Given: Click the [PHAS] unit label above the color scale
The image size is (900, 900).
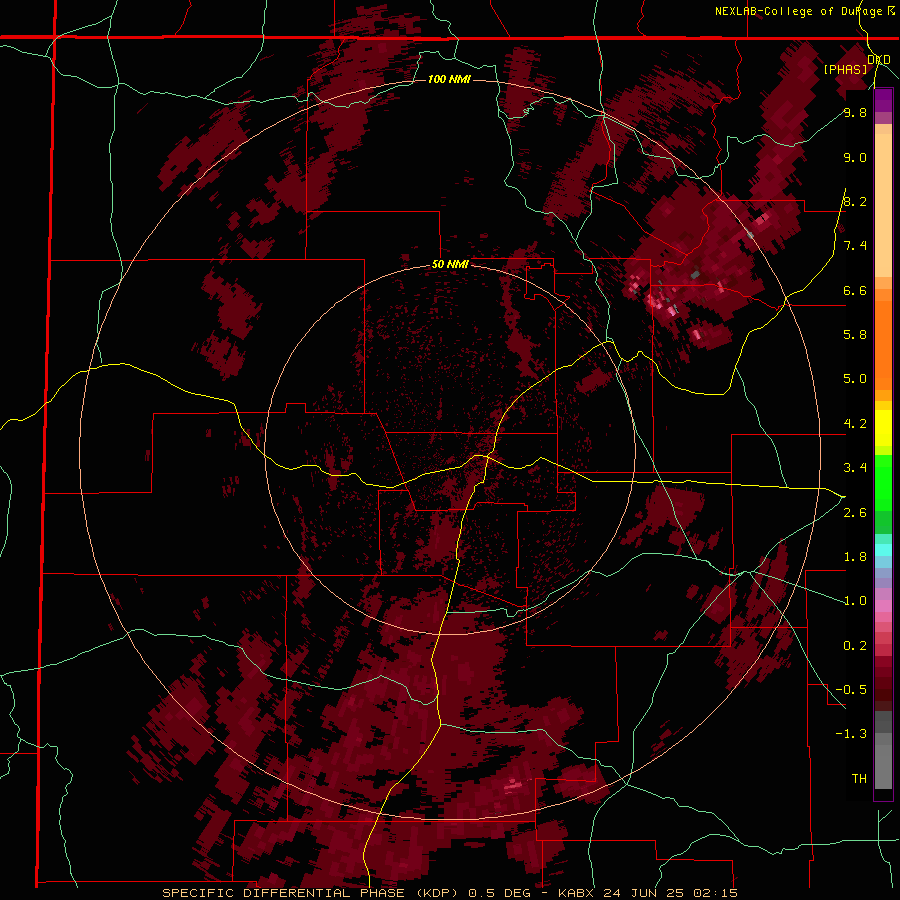Looking at the screenshot, I should coord(845,69).
